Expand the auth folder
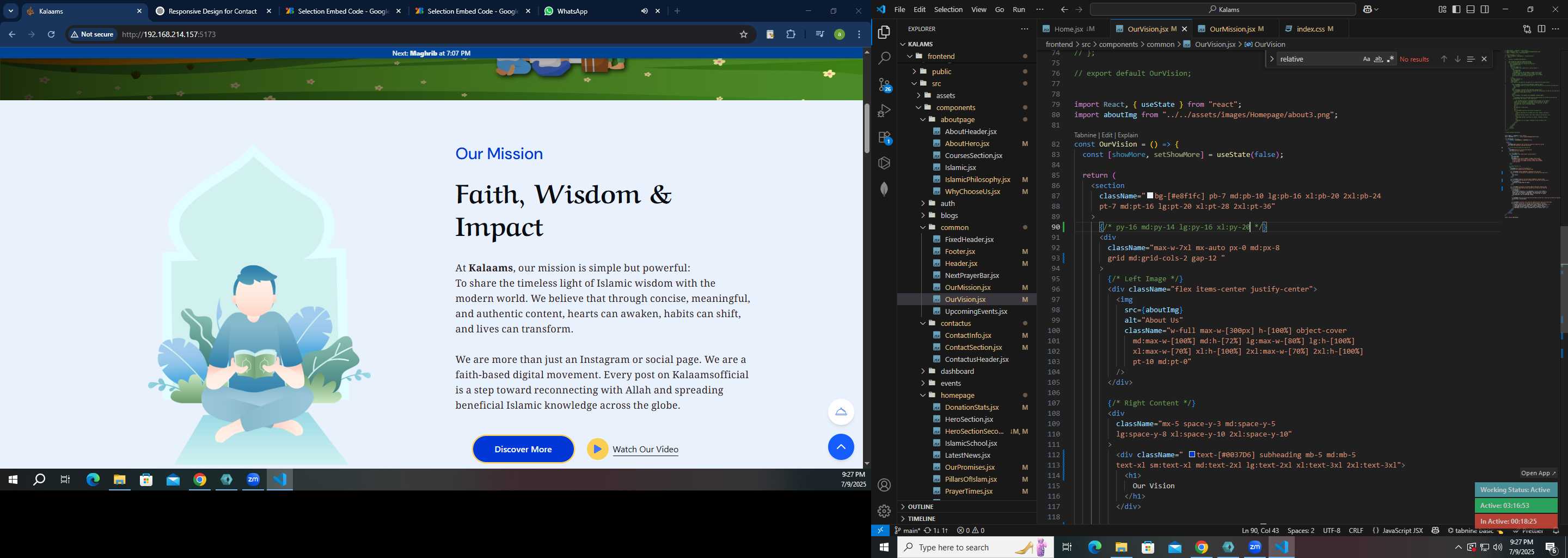 point(947,203)
